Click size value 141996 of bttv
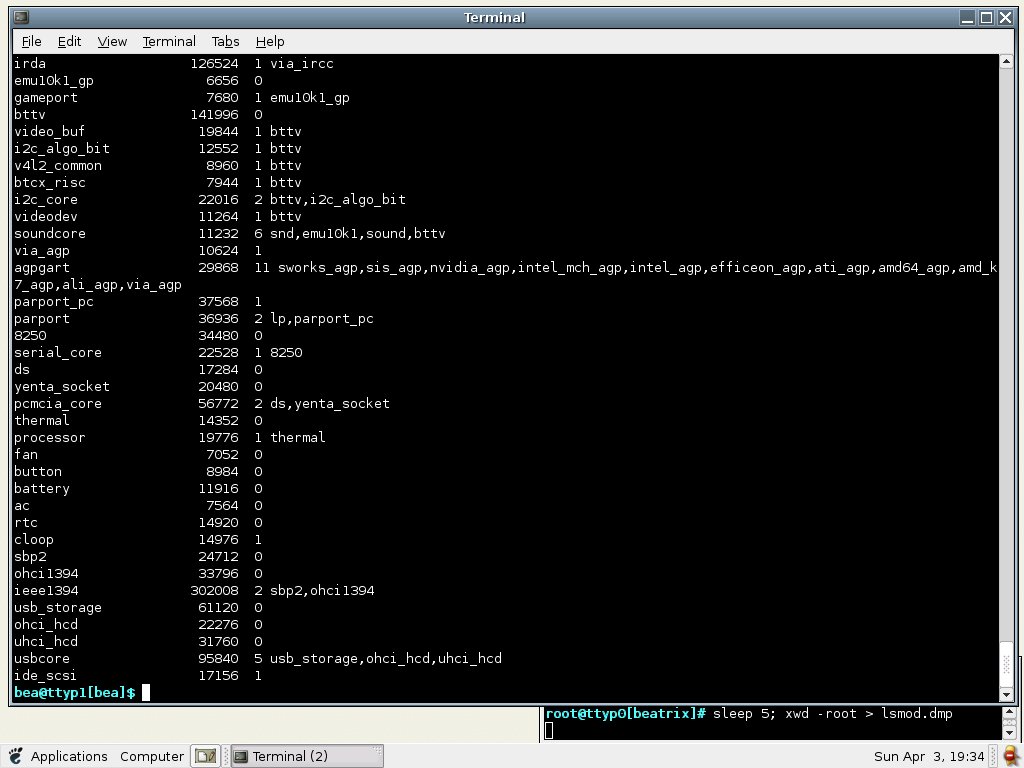This screenshot has height=768, width=1024. pos(214,115)
